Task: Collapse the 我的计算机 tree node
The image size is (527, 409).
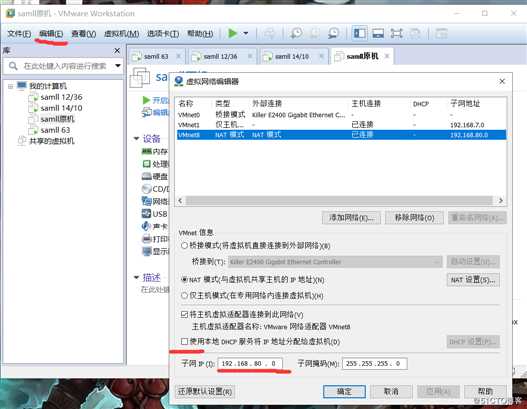Action: pos(10,86)
